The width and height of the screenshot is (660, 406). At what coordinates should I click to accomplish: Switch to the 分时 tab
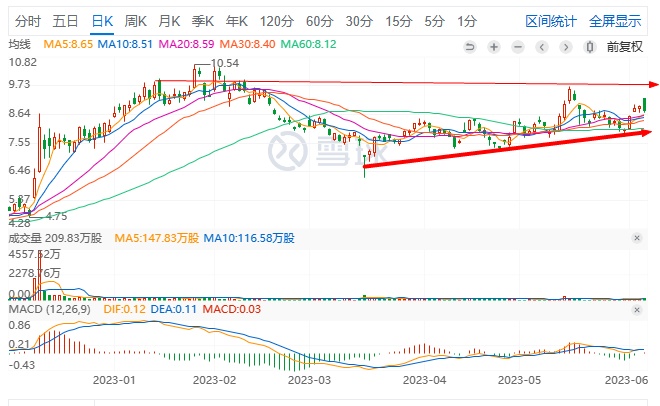click(x=29, y=20)
